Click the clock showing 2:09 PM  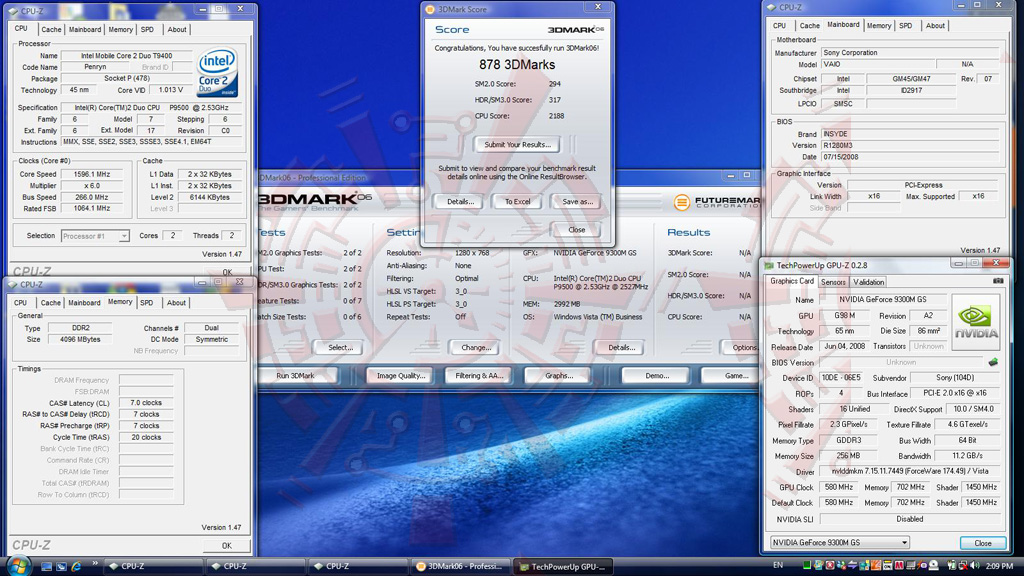click(999, 566)
